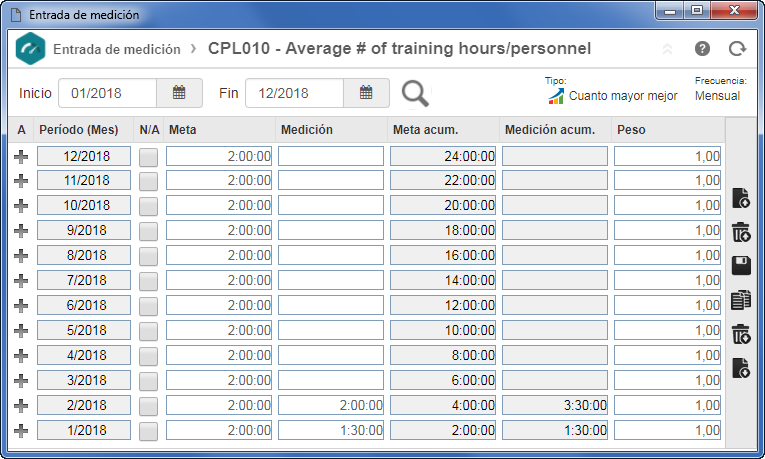Click the plus icon for row 3/2018

point(21,380)
